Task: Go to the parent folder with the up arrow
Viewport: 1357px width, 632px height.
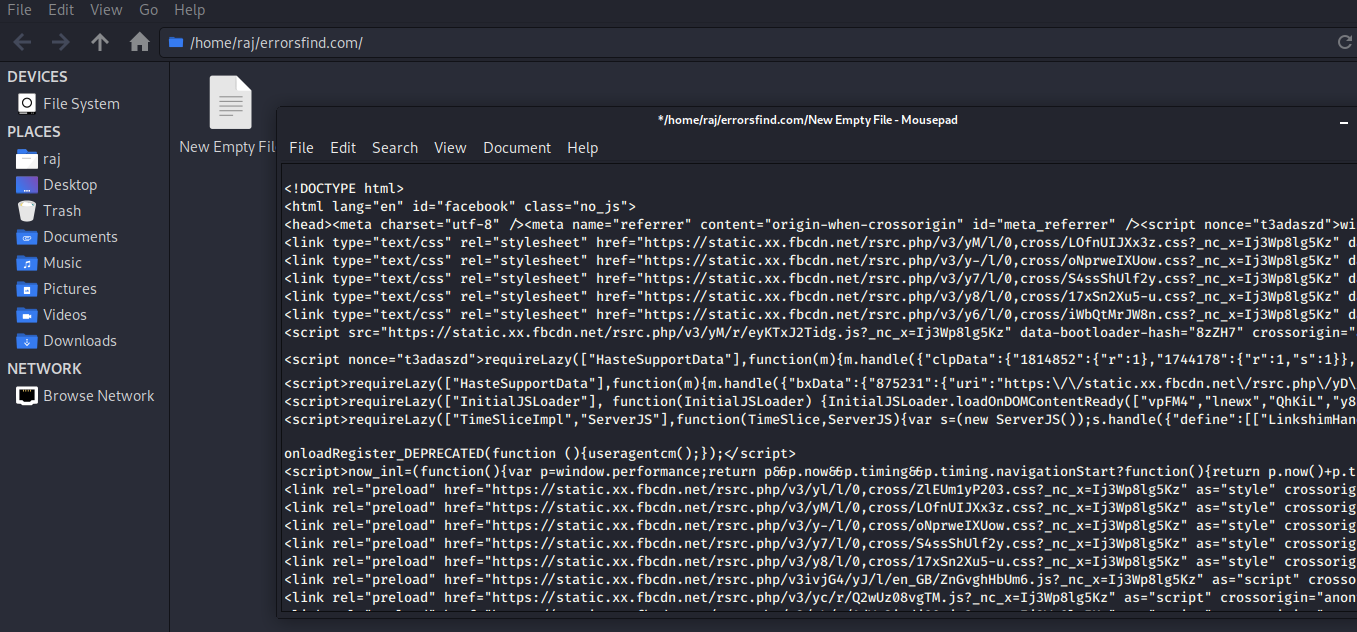Action: point(100,42)
